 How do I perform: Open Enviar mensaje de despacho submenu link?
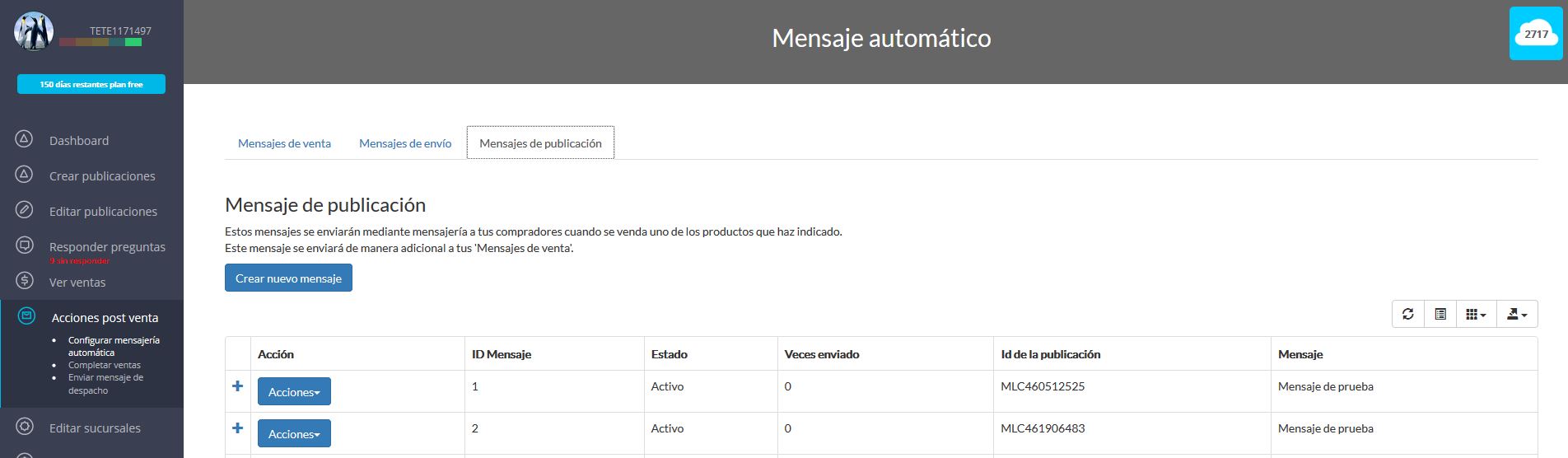pos(105,384)
